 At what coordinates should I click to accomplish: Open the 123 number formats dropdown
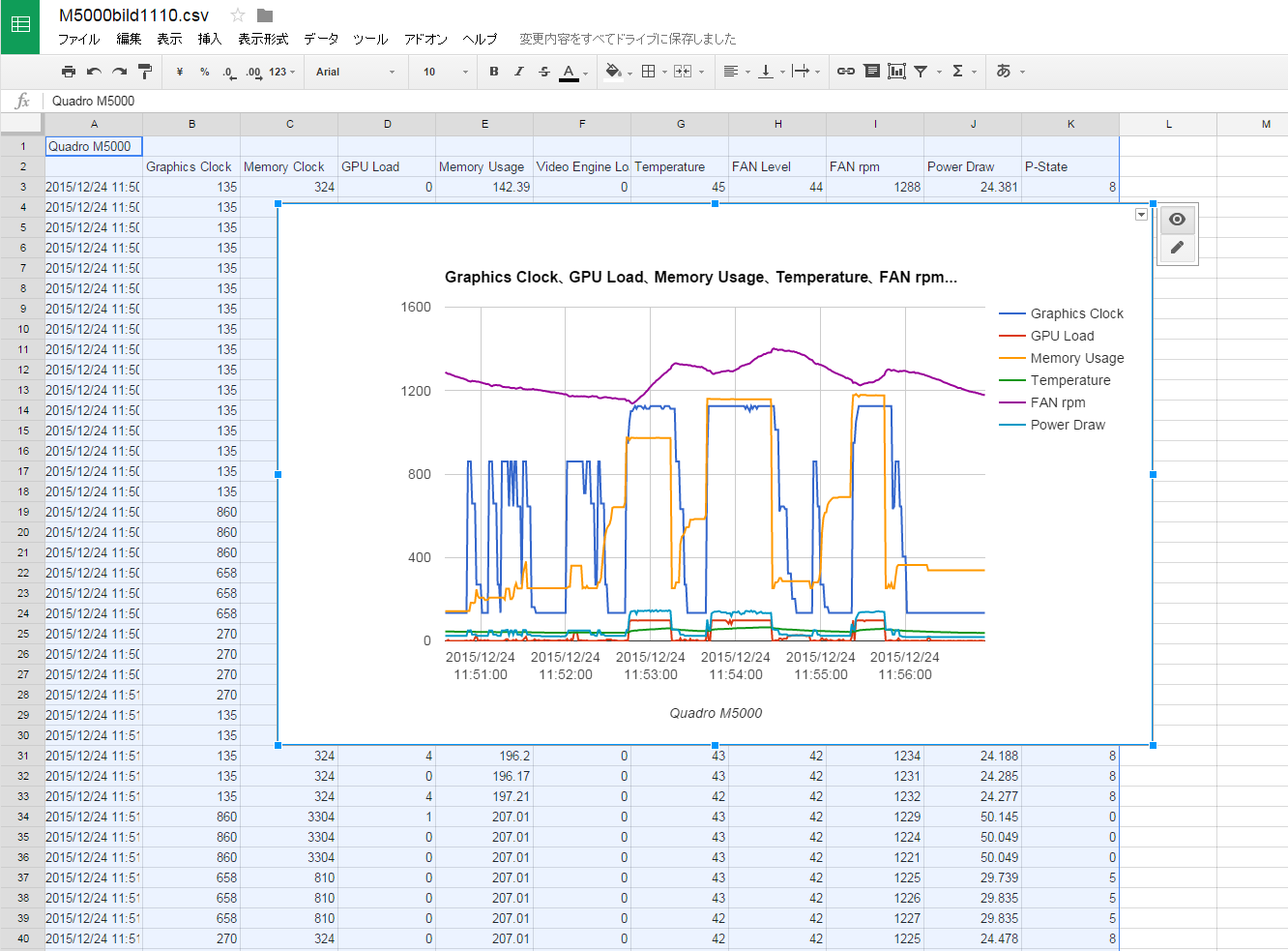tap(282, 72)
